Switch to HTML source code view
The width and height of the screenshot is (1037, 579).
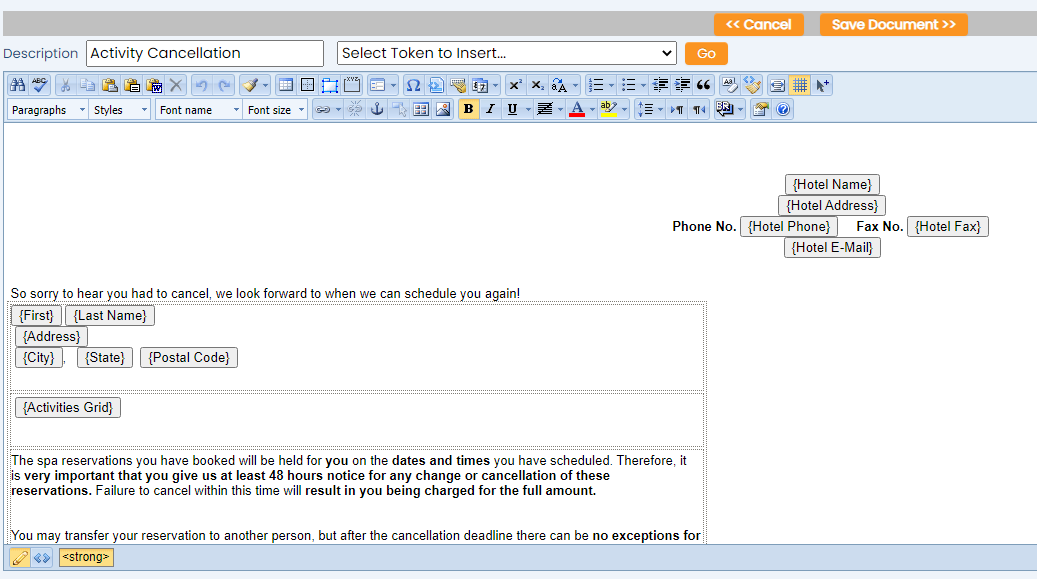(x=42, y=558)
